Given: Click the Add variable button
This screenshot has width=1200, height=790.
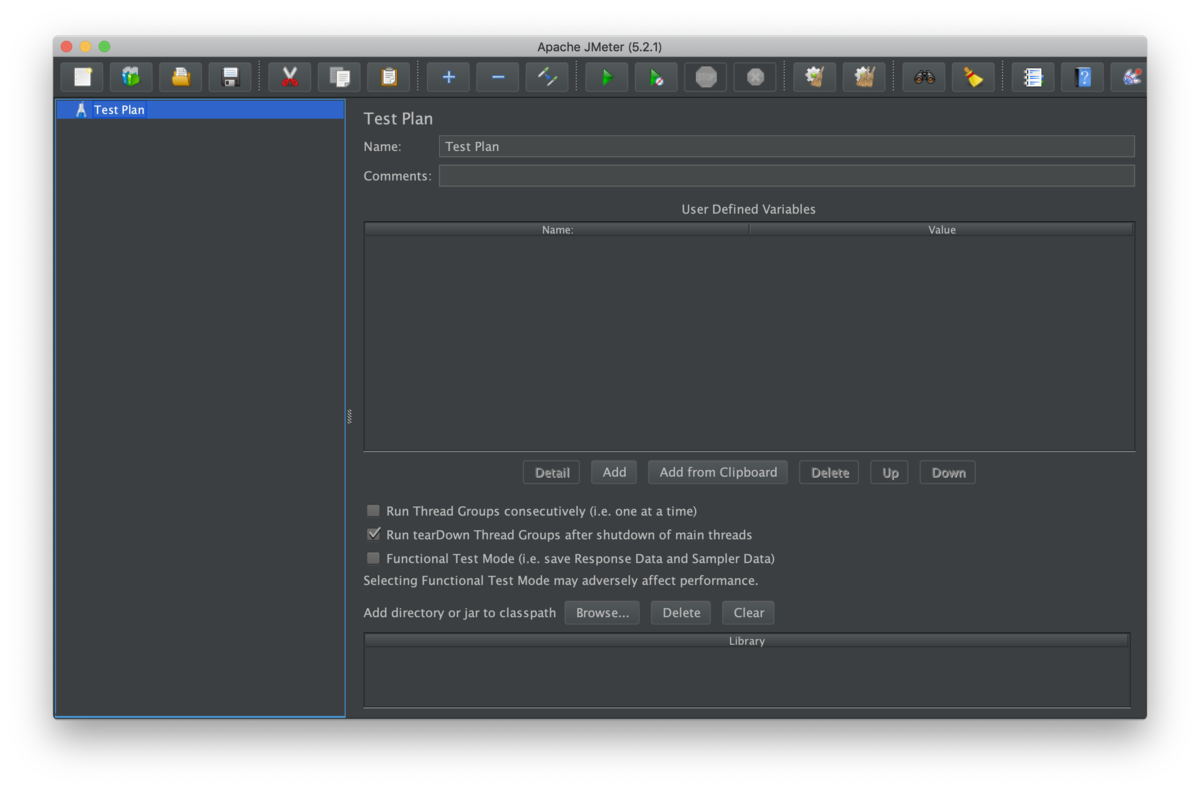Looking at the screenshot, I should [614, 472].
